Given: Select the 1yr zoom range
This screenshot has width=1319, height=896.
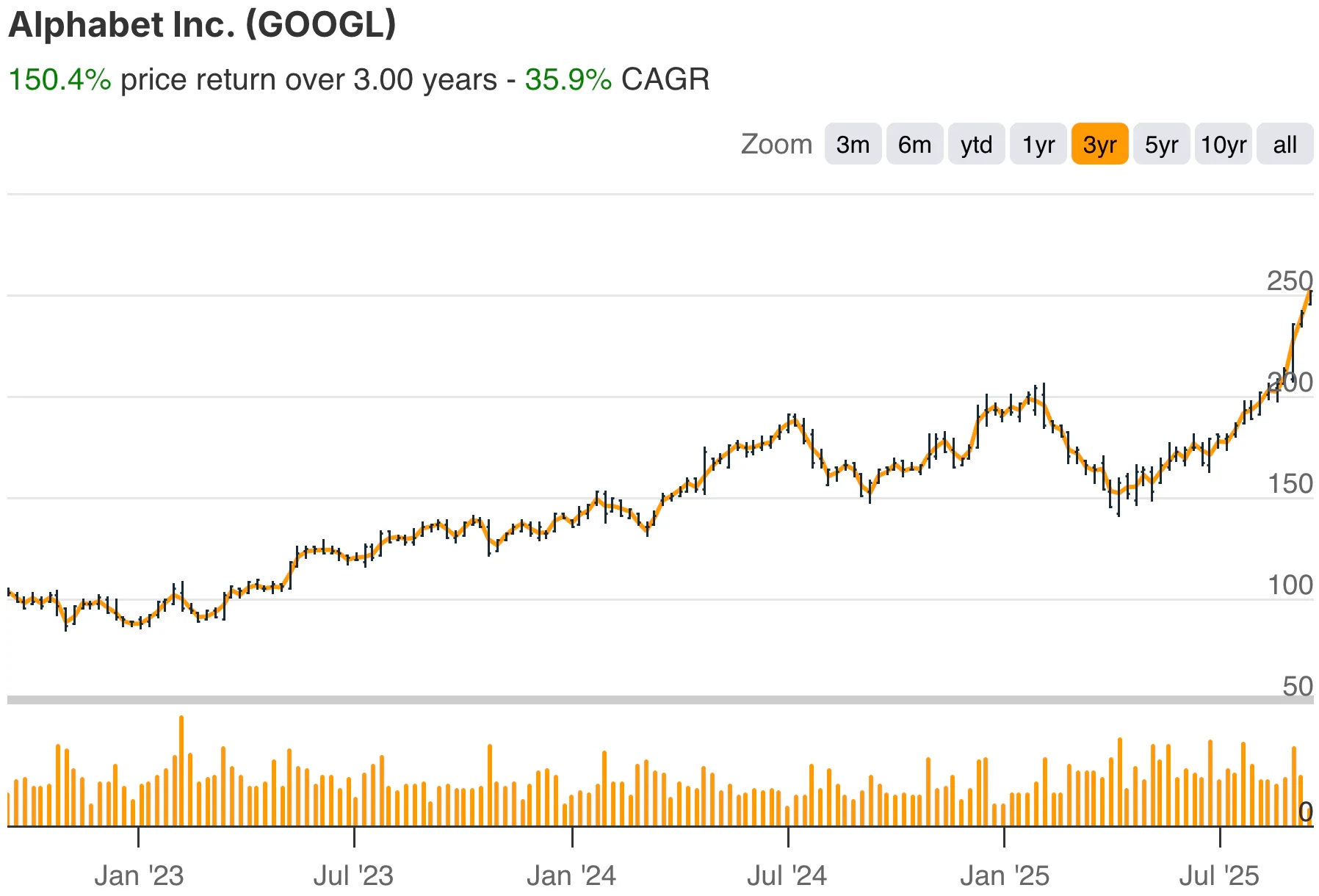Looking at the screenshot, I should click(x=1038, y=145).
